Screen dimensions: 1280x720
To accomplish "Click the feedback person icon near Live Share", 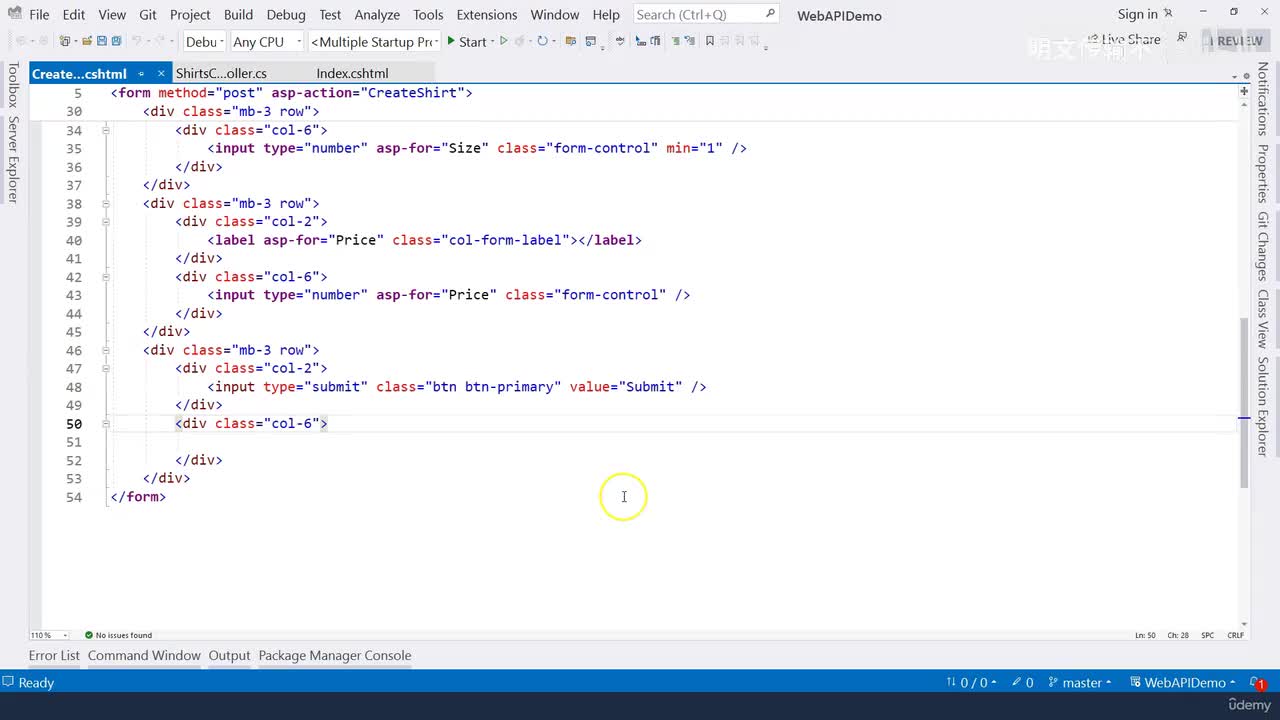I will tap(1182, 38).
